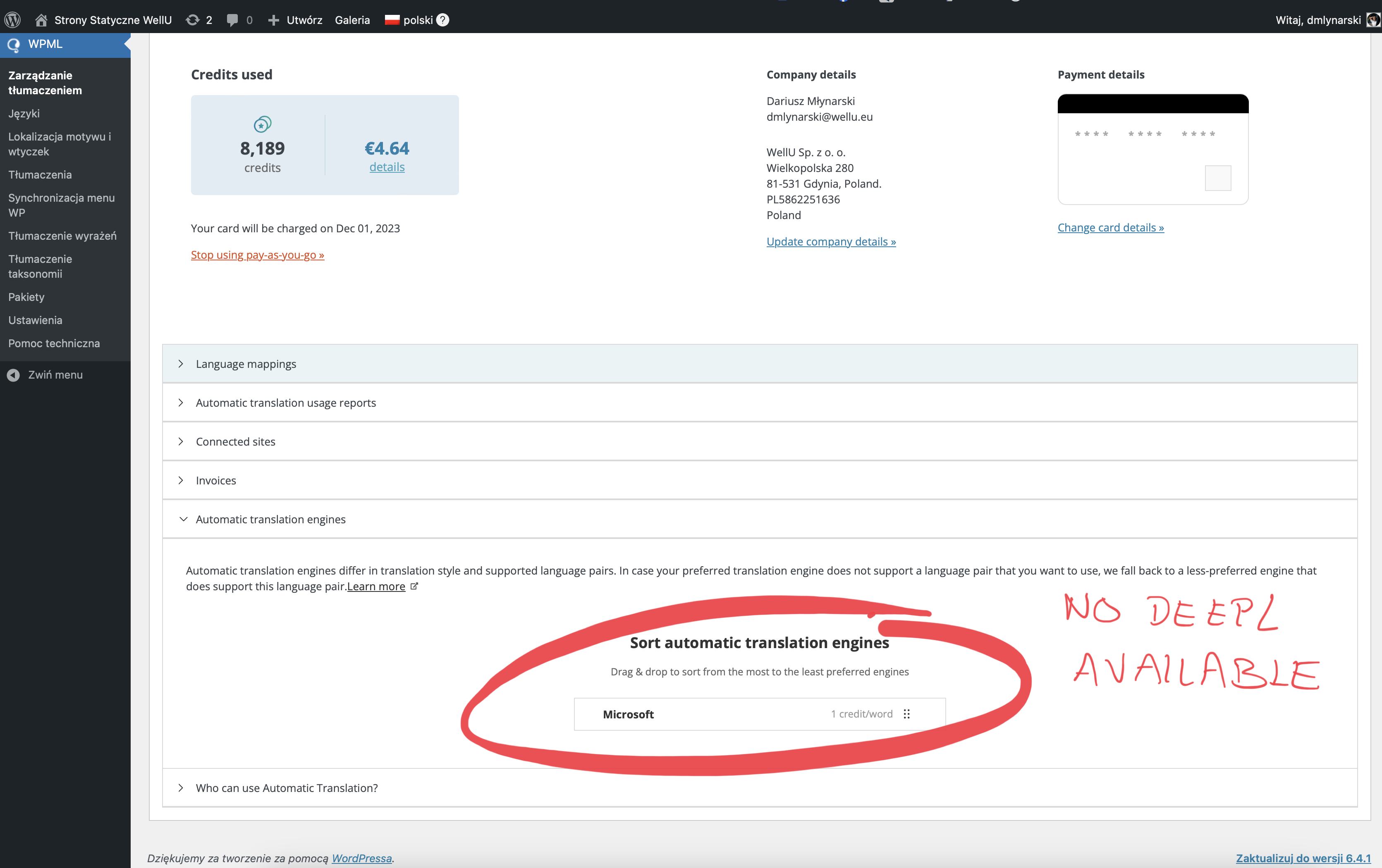Click the WPML top menu header

coord(65,45)
